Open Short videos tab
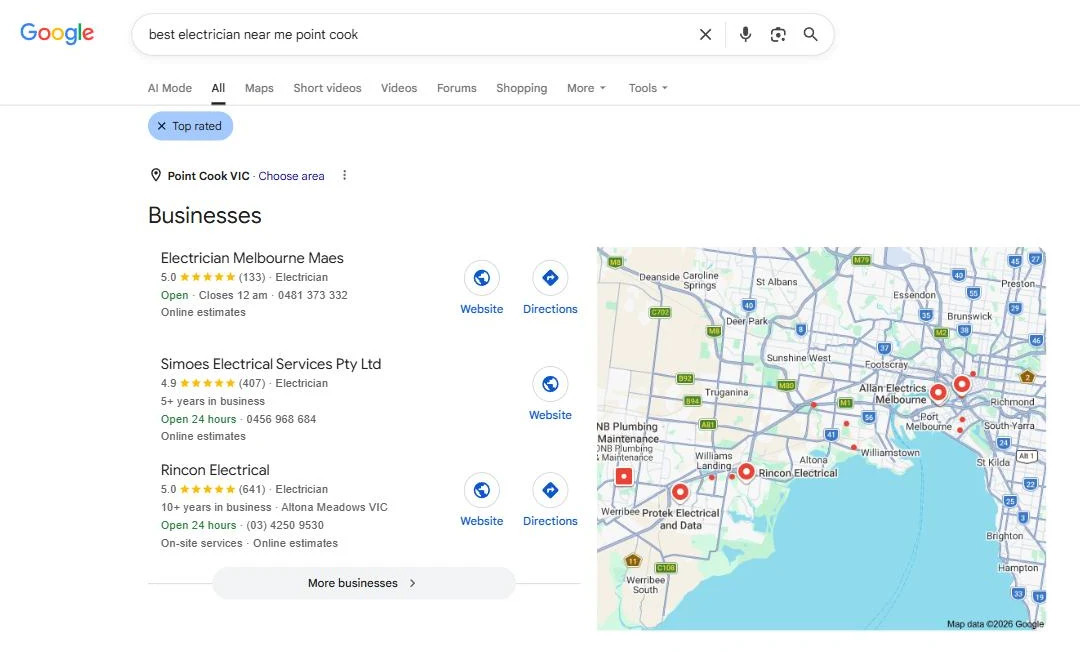This screenshot has height=652, width=1080. (327, 88)
